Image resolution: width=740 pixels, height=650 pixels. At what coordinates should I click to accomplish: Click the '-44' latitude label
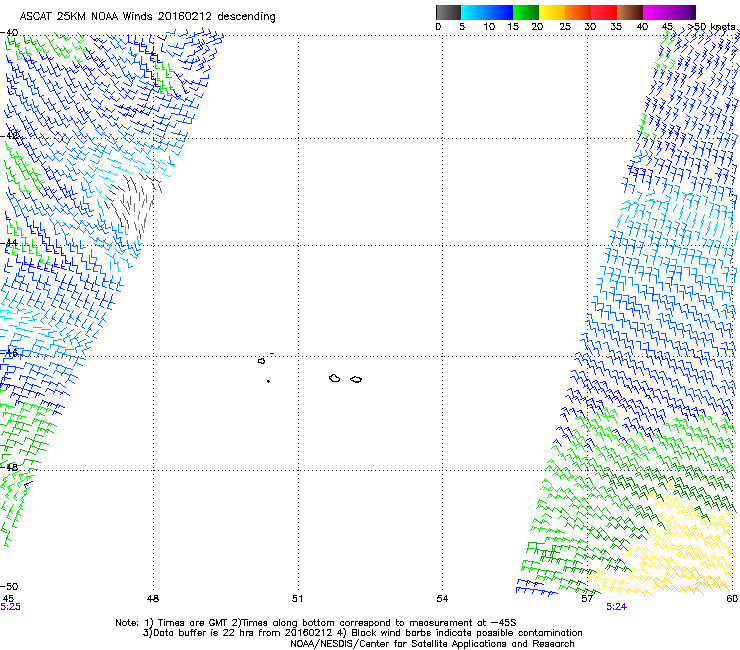pos(10,243)
